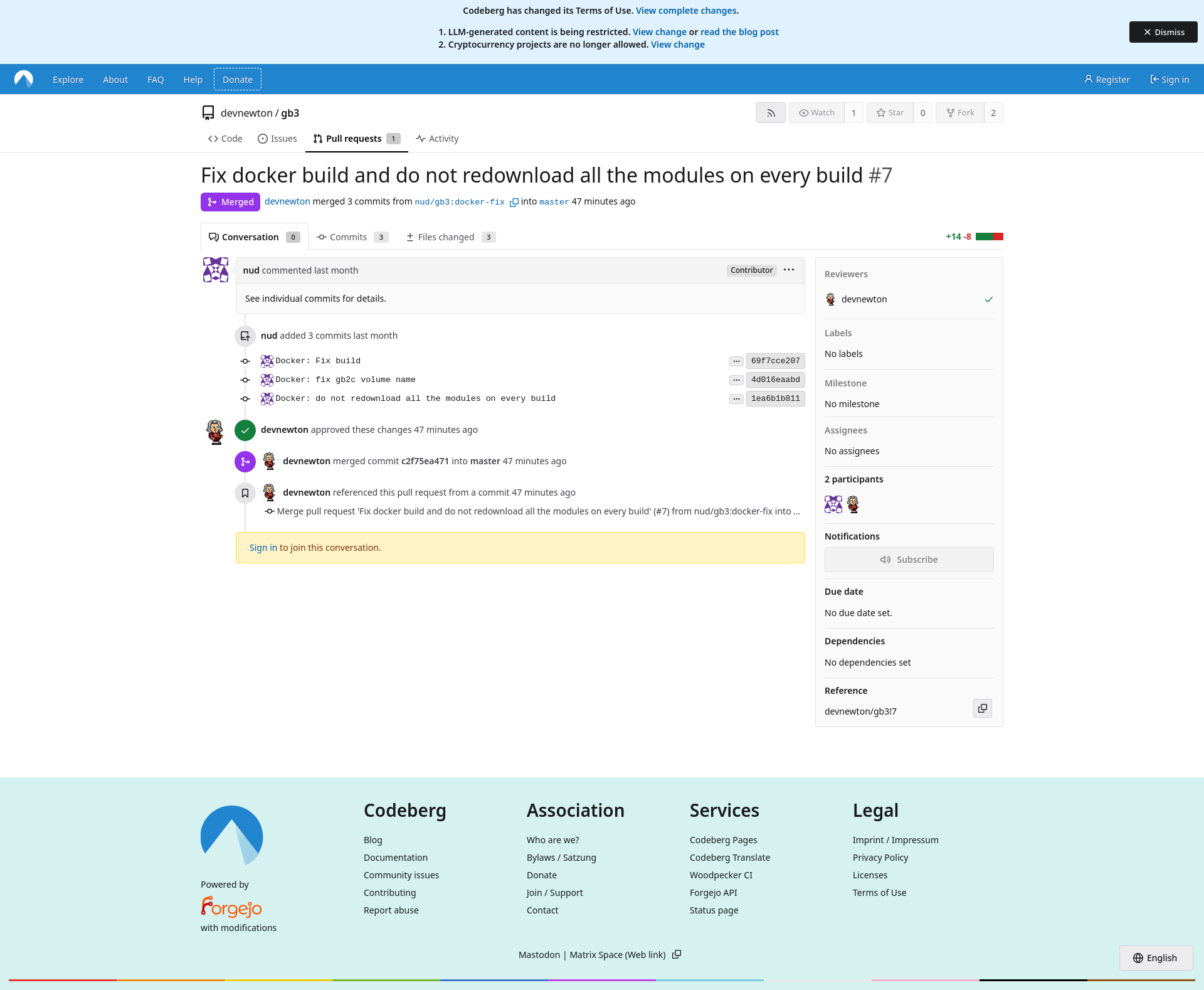Click the devnewton reviewer avatar
Screen dimensions: 1204x990
point(831,299)
